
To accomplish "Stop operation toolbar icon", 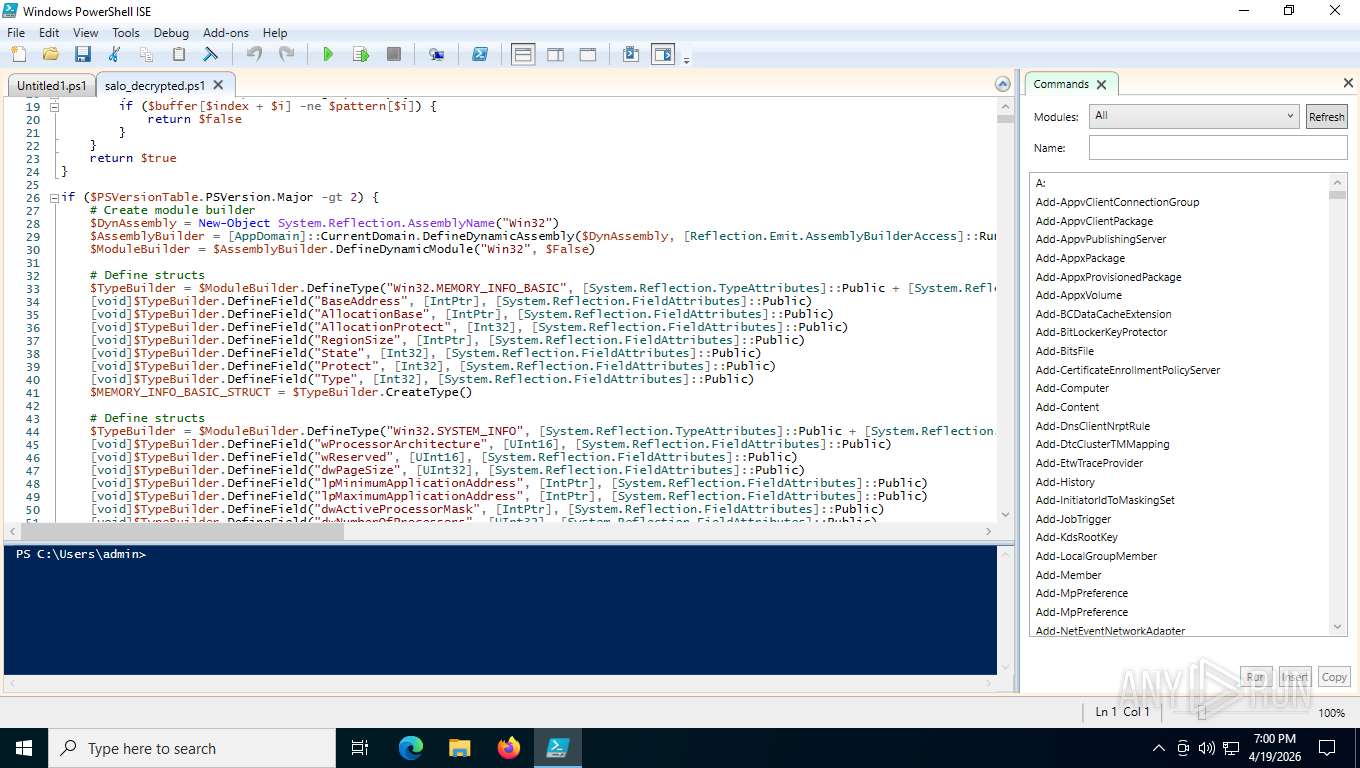I will (394, 54).
